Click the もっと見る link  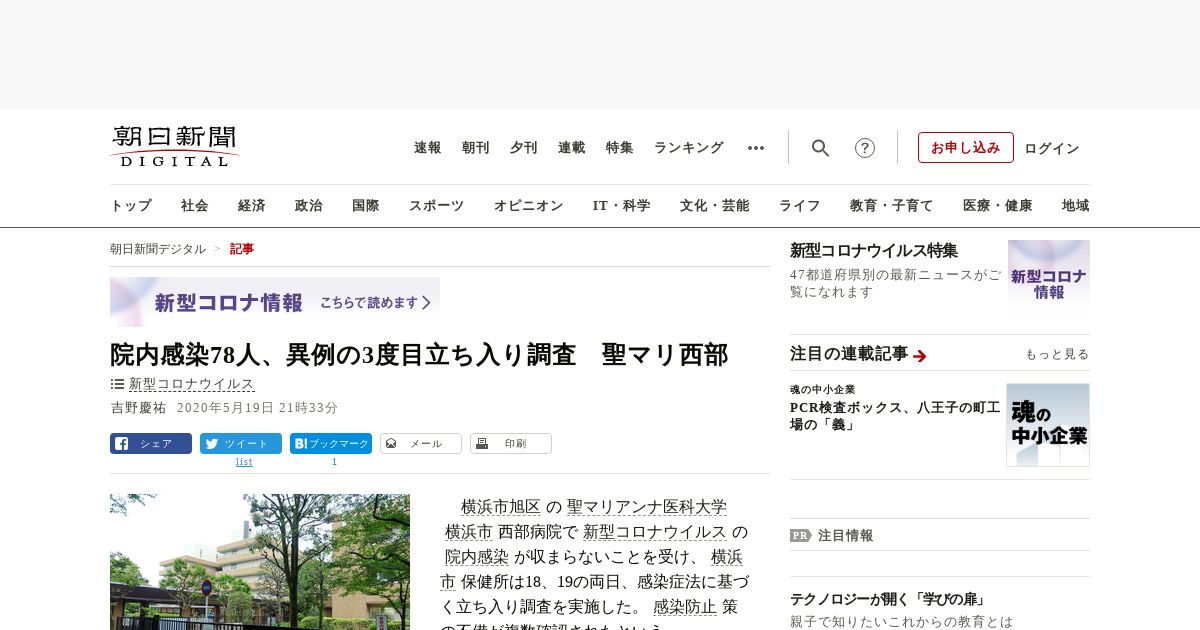1057,354
